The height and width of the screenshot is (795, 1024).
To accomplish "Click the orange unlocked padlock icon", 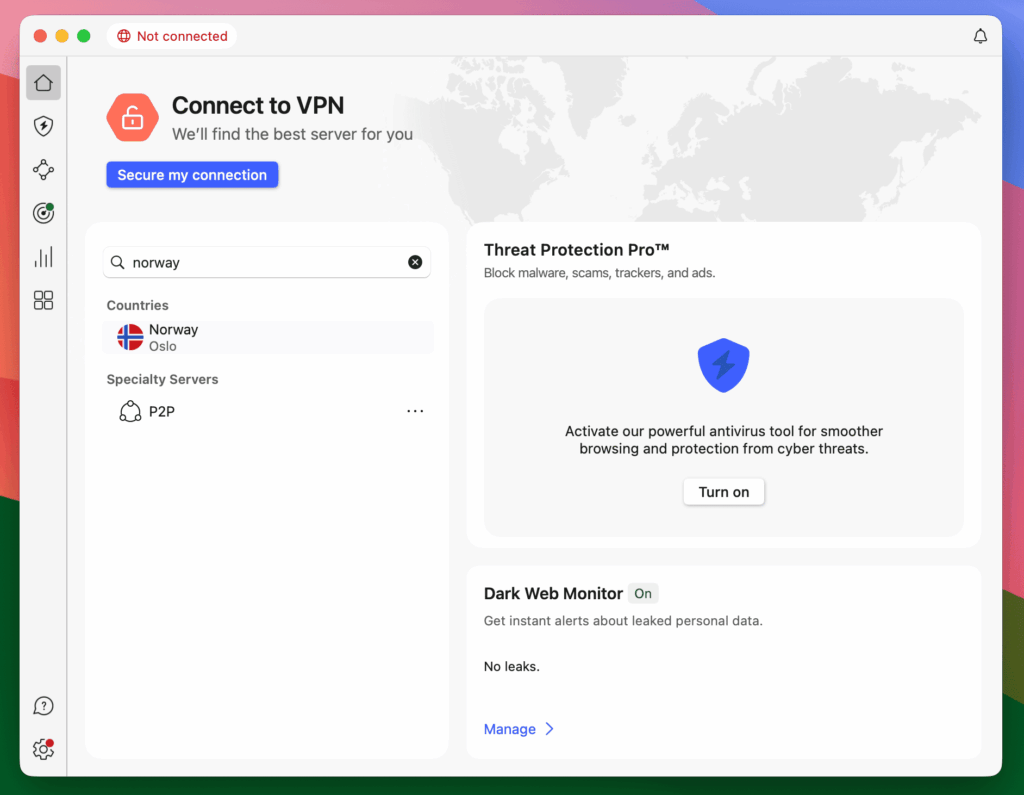I will pos(133,119).
